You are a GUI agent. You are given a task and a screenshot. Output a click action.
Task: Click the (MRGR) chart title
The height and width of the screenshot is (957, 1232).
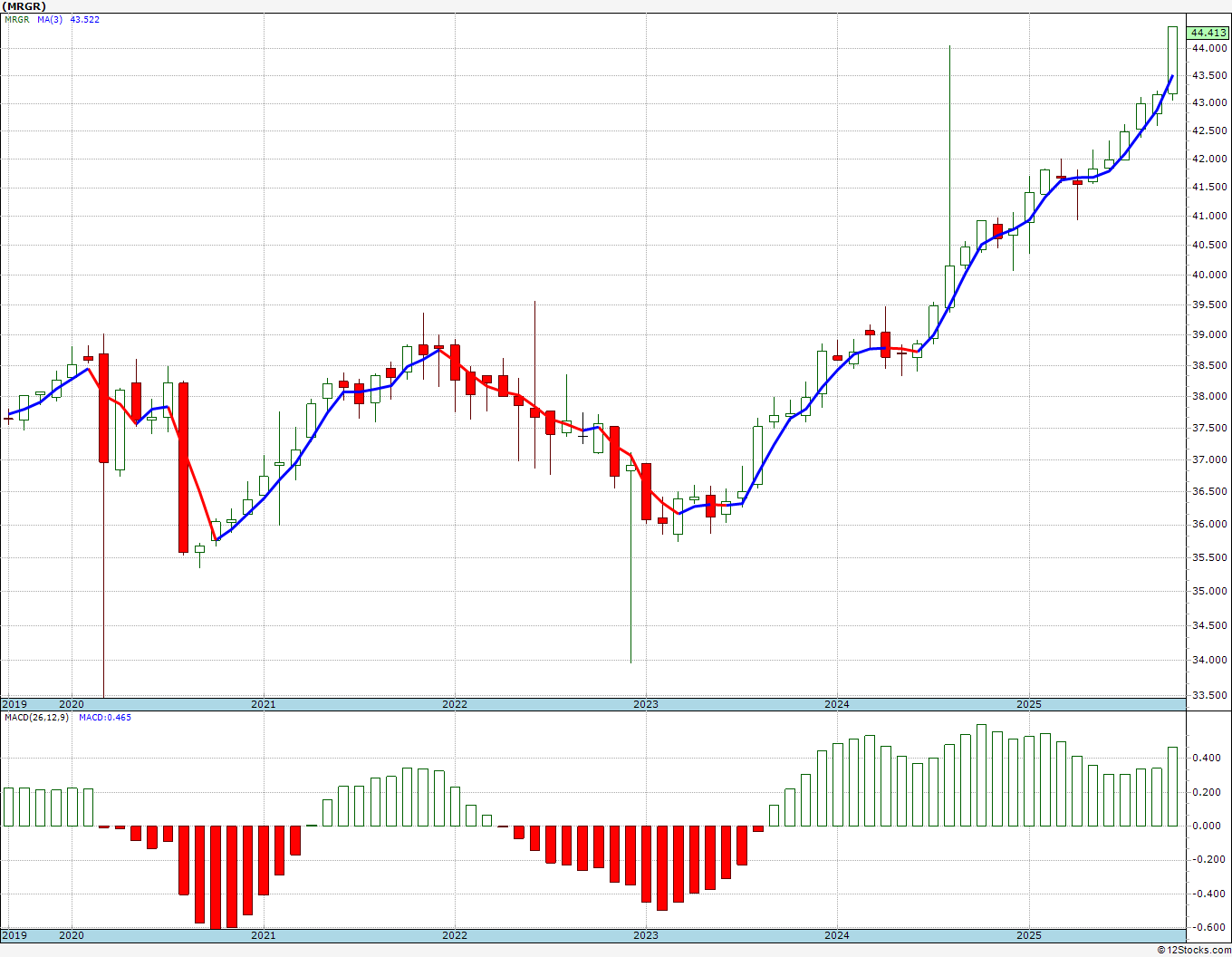tap(24, 6)
